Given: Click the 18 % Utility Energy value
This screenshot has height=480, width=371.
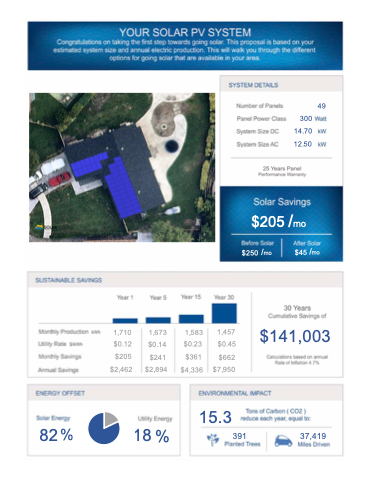Looking at the screenshot, I should pyautogui.click(x=151, y=436).
